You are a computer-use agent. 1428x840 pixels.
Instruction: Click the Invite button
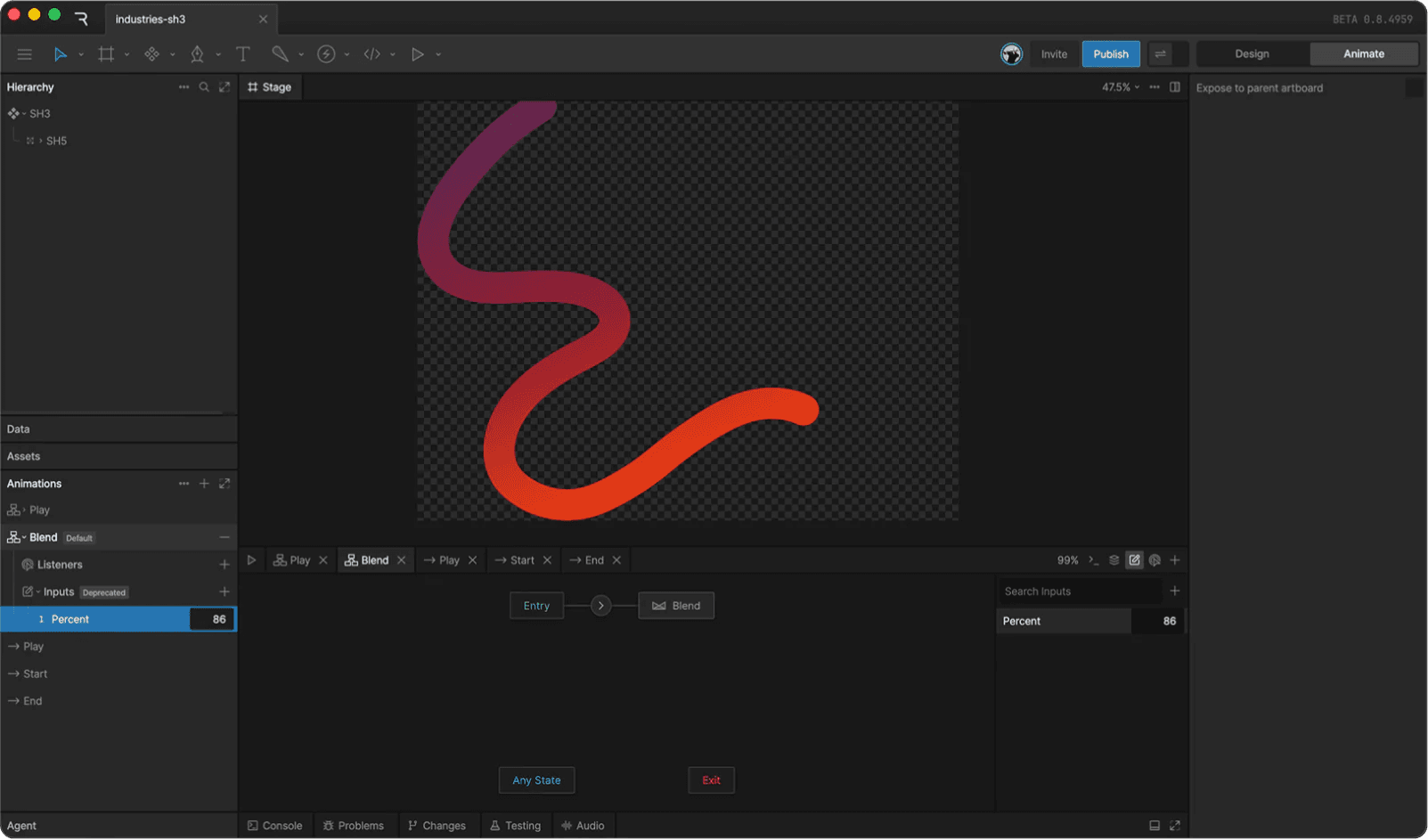tap(1054, 54)
